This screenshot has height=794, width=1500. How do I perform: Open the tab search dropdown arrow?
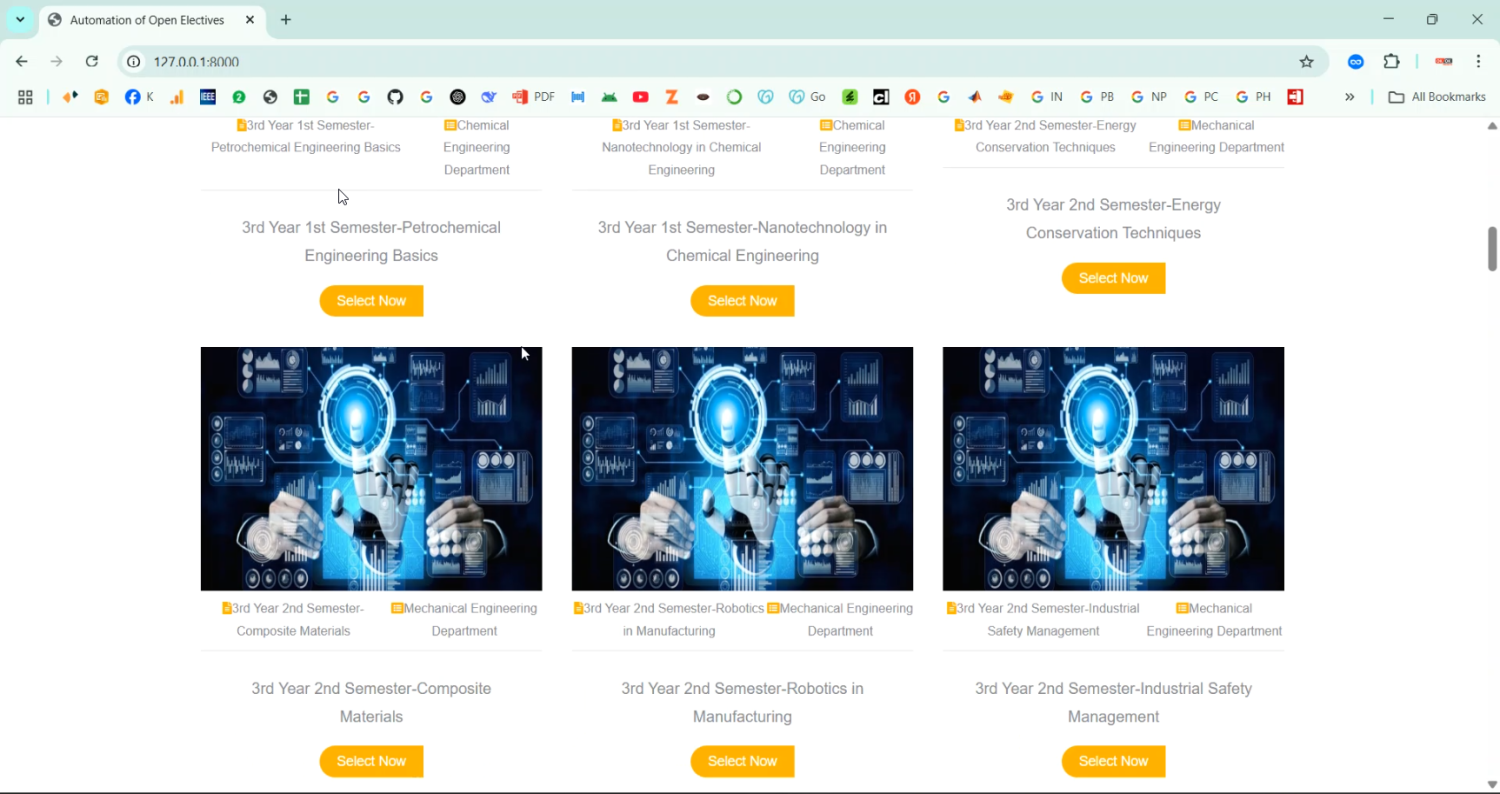[20, 20]
